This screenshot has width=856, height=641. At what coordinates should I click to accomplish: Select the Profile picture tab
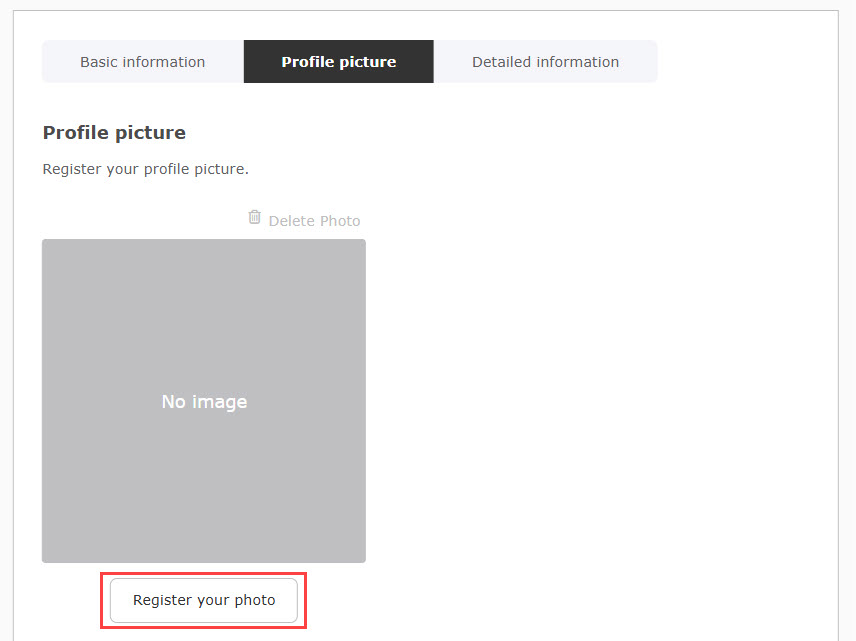(x=338, y=62)
